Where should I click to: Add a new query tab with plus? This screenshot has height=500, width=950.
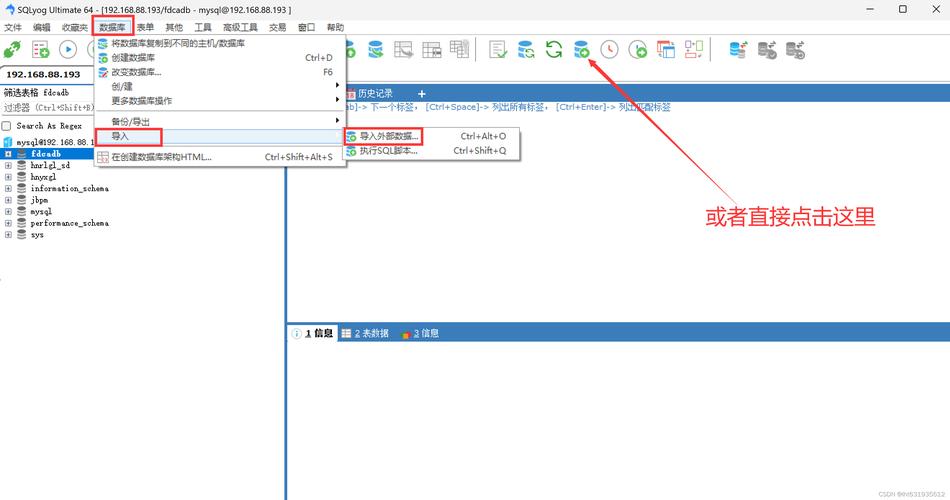coord(422,93)
